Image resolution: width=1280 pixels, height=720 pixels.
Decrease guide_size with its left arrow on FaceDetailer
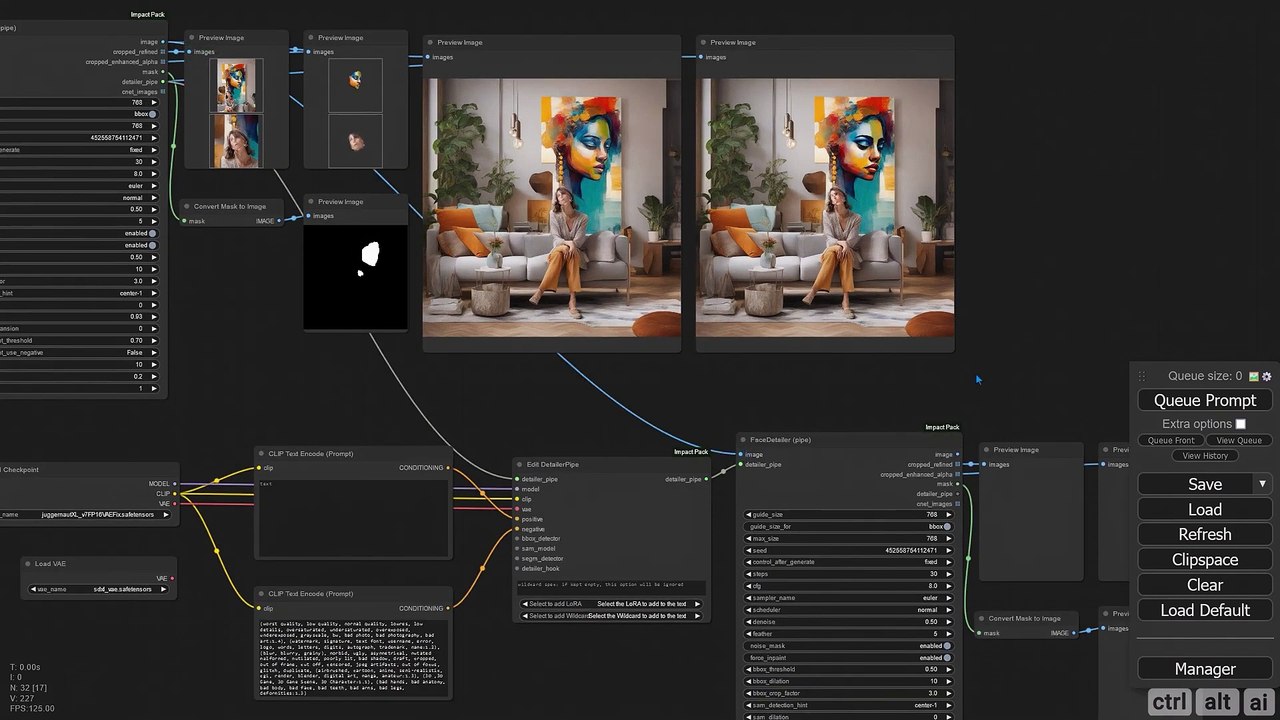click(x=750, y=514)
